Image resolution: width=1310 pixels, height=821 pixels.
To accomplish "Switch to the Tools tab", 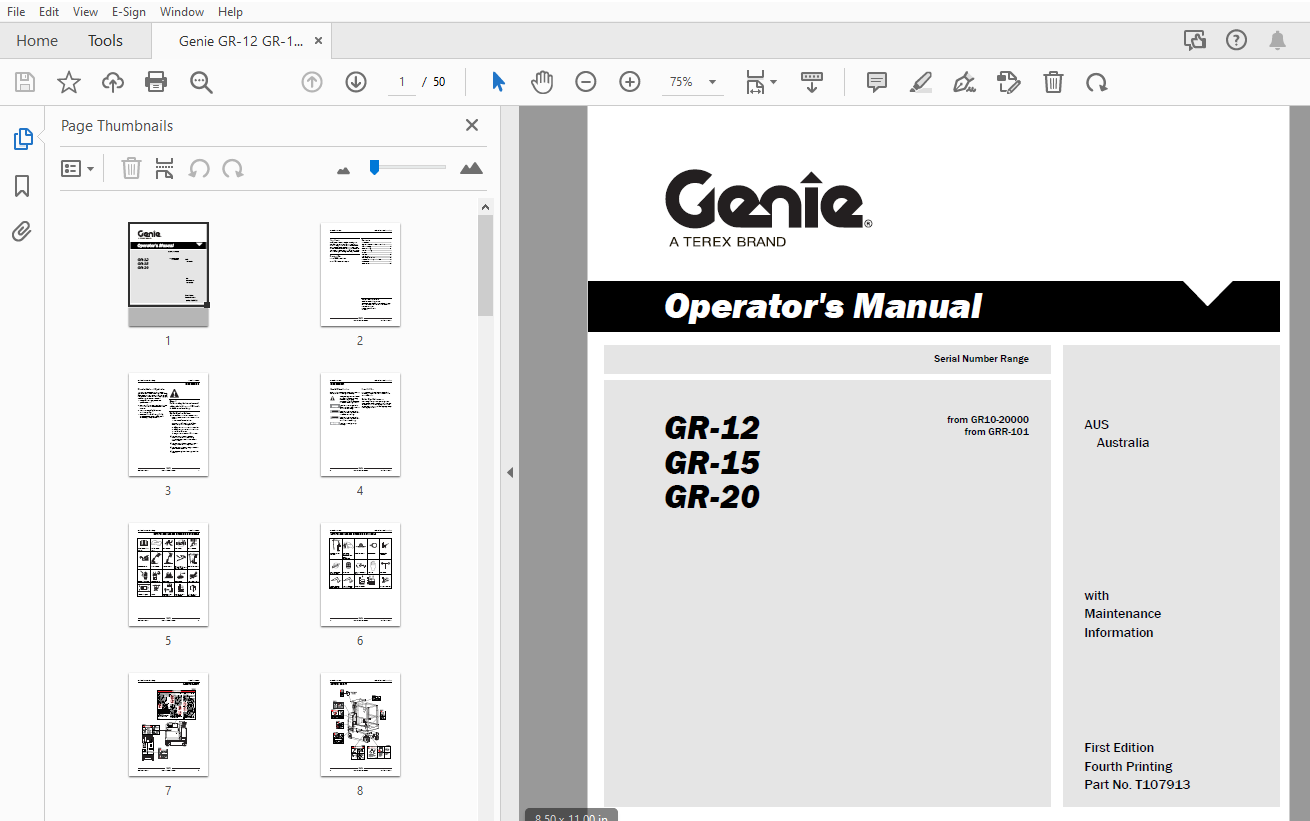I will click(105, 41).
